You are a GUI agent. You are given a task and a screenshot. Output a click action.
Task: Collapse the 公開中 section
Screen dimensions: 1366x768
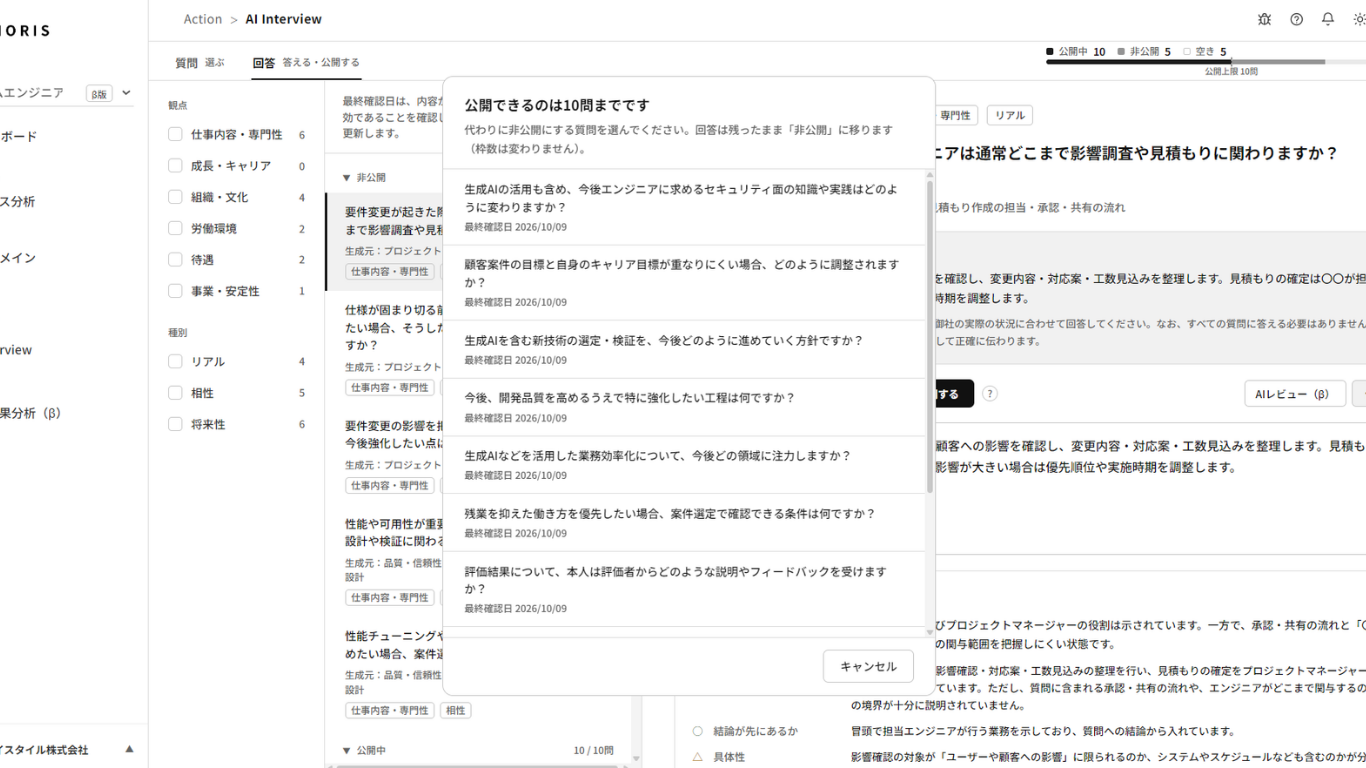[x=346, y=750]
